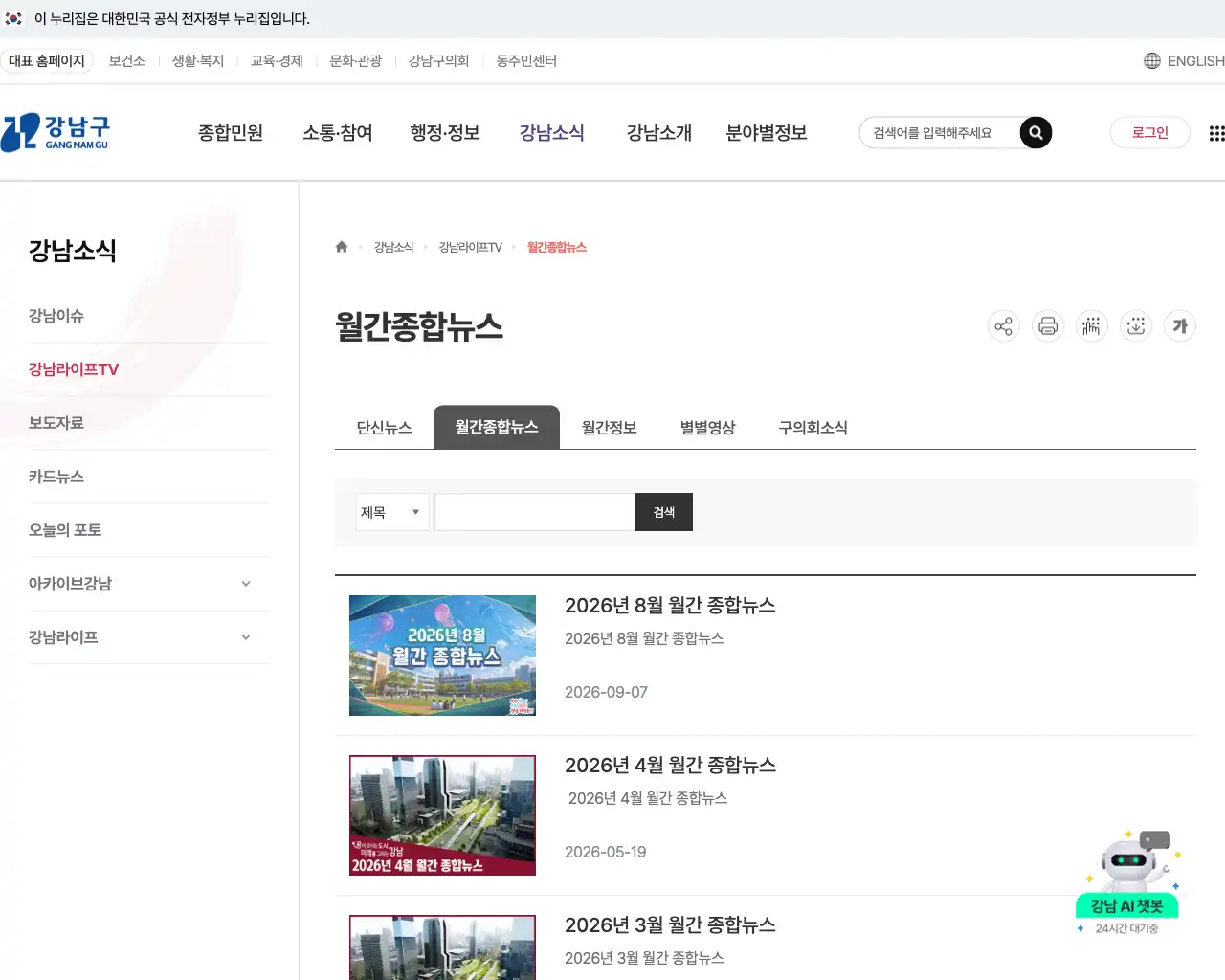Open the 강남 AI 챗봇 robot

[1127, 882]
